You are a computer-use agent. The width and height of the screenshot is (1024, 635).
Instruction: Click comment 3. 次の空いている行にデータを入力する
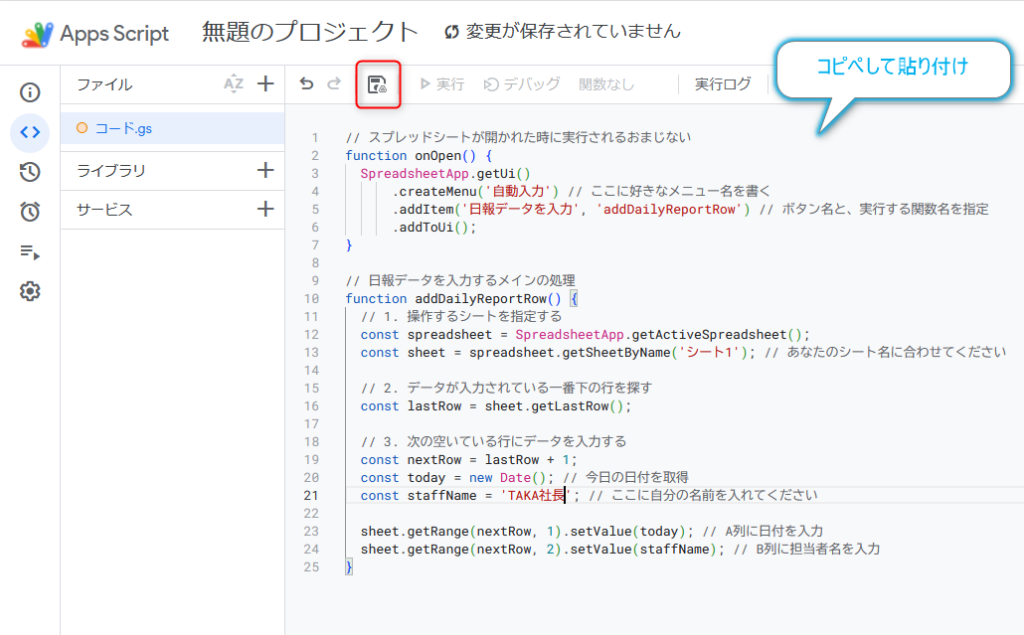[493, 442]
